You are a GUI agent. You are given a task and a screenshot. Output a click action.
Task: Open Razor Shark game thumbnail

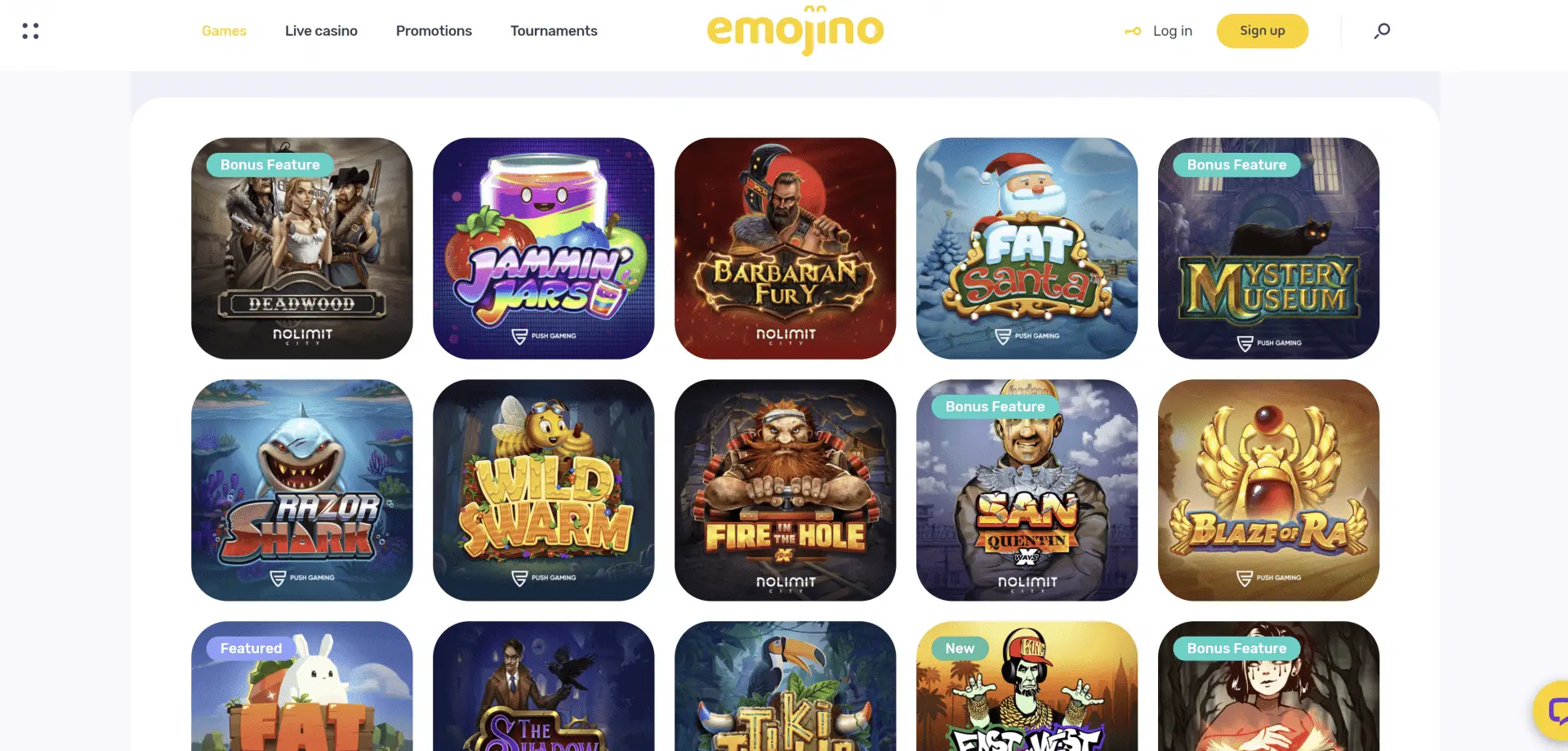(302, 490)
